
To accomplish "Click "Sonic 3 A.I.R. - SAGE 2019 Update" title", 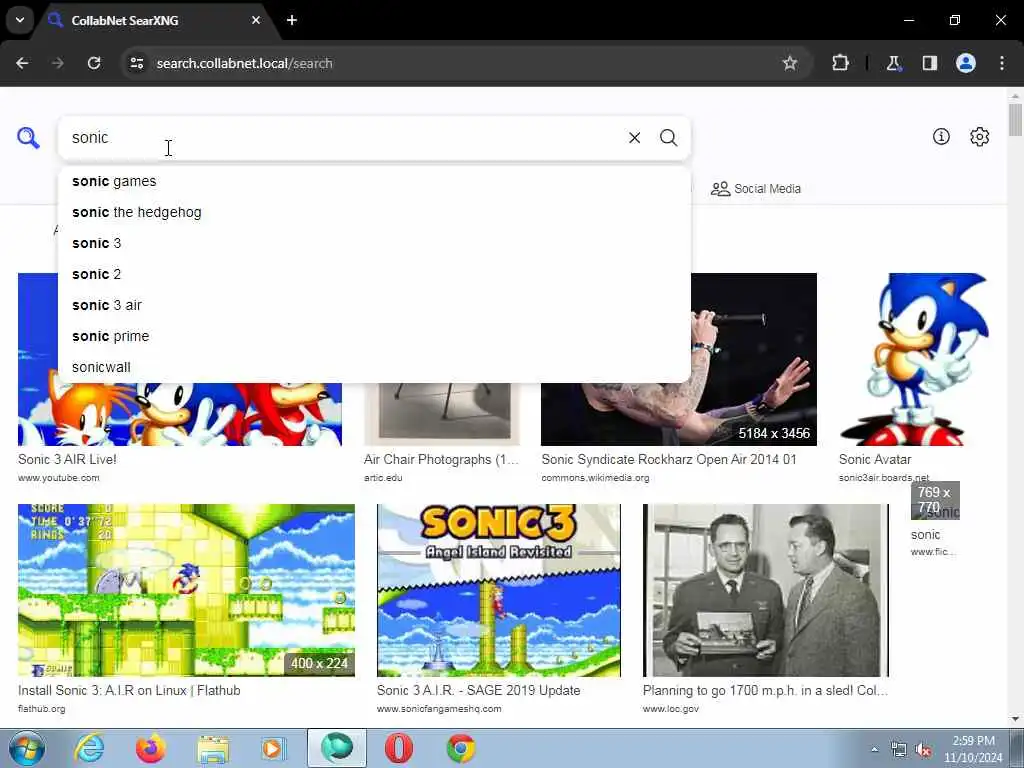I will click(x=478, y=690).
